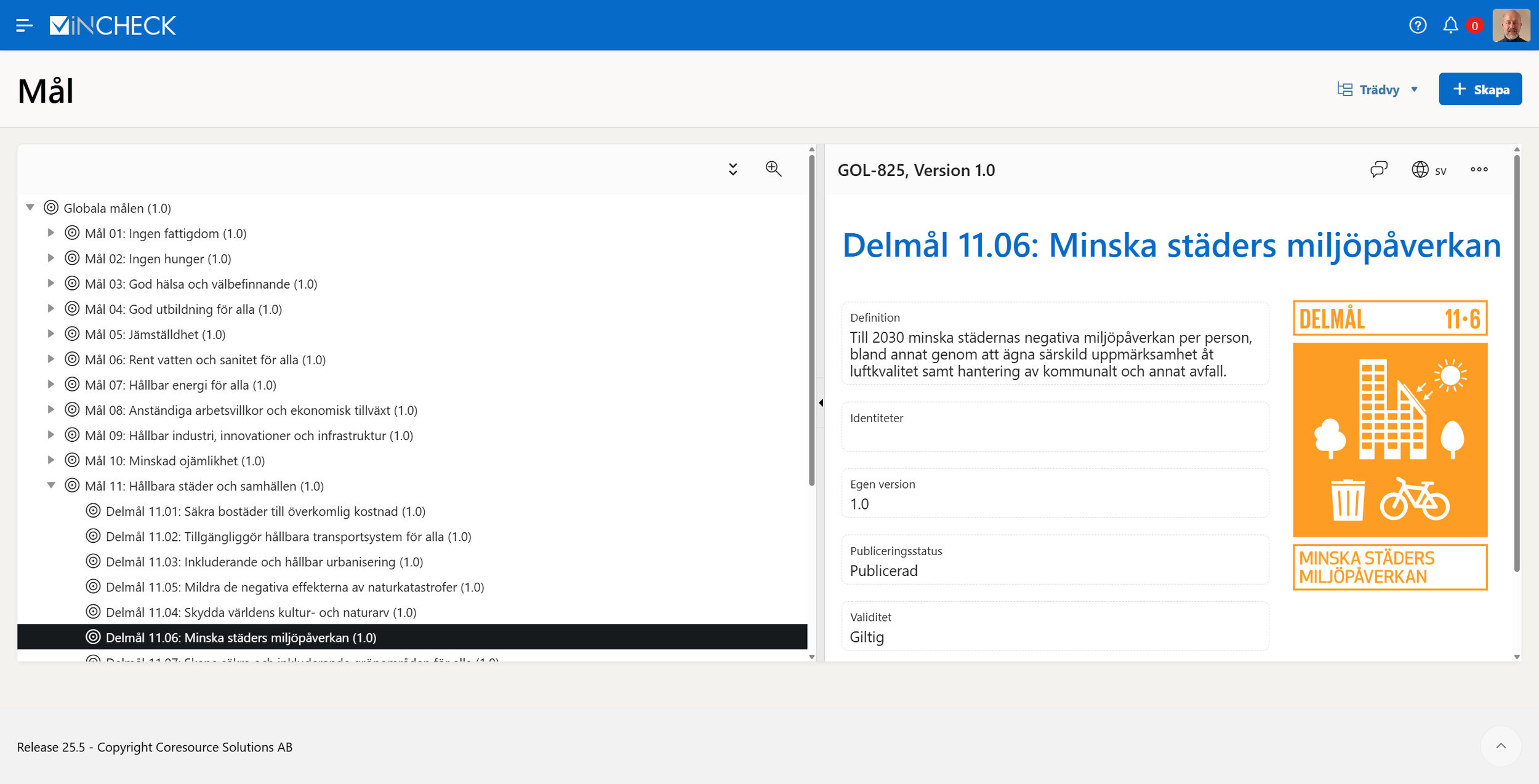Open the user profile avatar

point(1511,25)
